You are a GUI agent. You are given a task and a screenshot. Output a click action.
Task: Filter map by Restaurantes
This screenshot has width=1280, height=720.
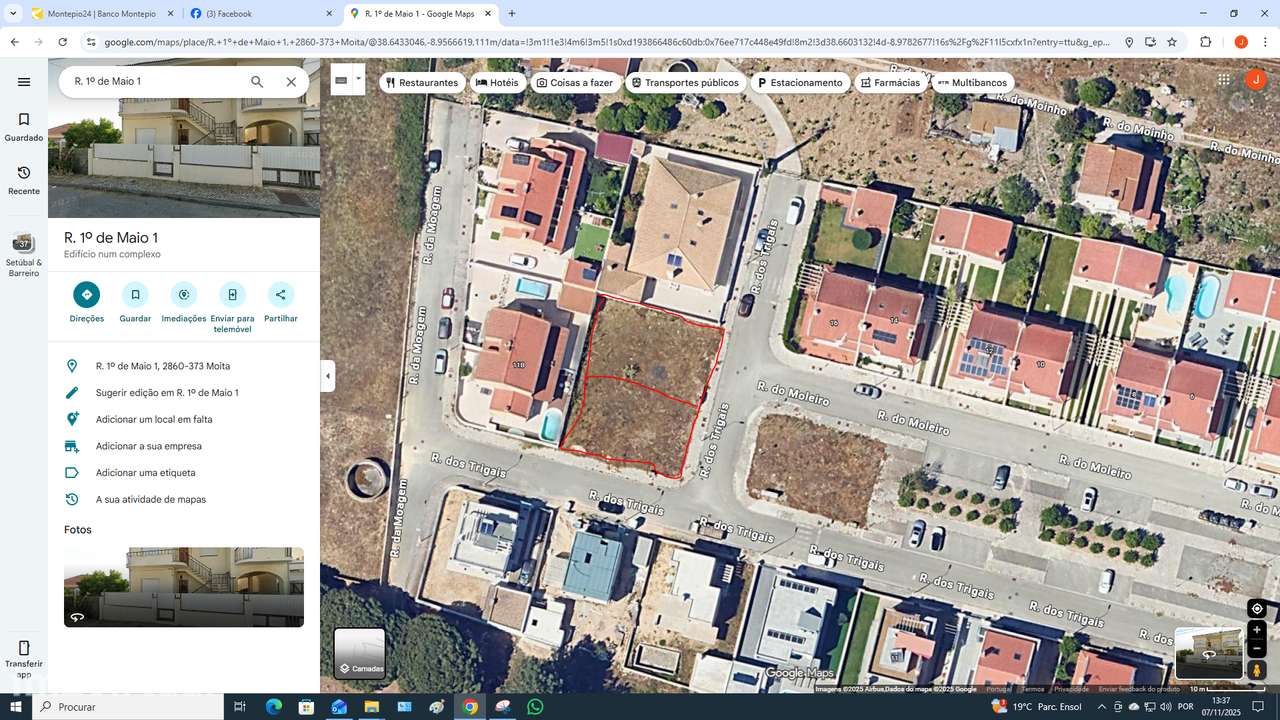[x=422, y=83]
